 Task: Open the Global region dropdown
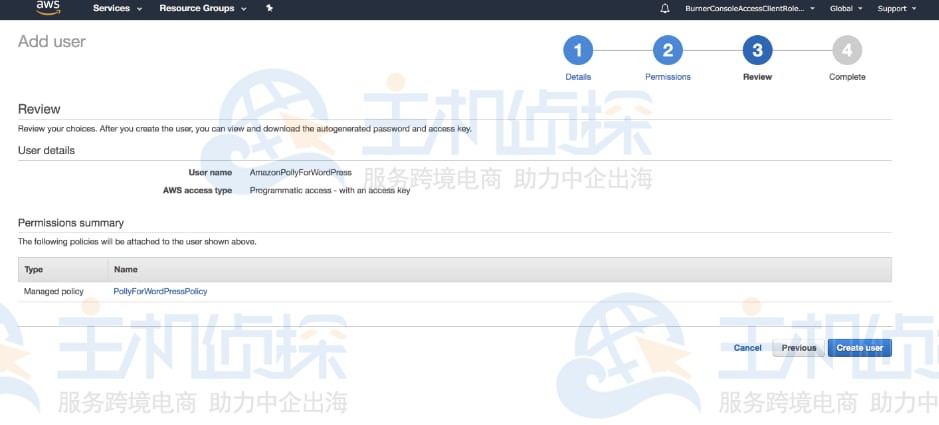point(846,9)
